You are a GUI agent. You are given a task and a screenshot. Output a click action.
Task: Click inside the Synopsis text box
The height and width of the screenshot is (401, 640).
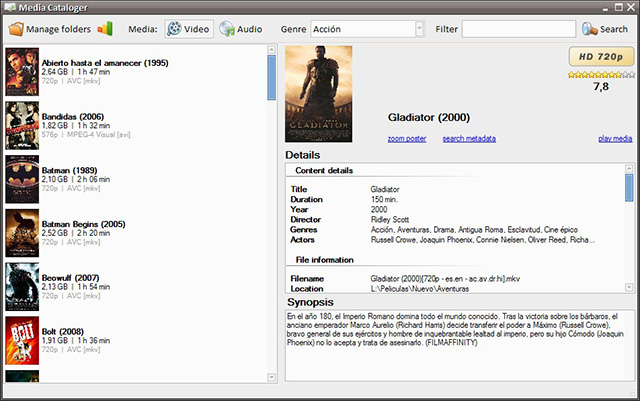(x=460, y=345)
